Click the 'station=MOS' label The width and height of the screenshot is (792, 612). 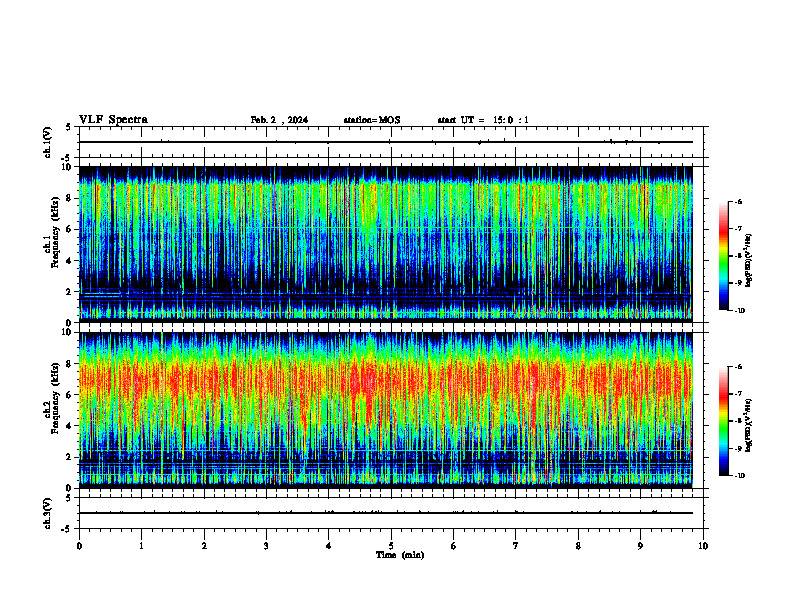(x=372, y=120)
